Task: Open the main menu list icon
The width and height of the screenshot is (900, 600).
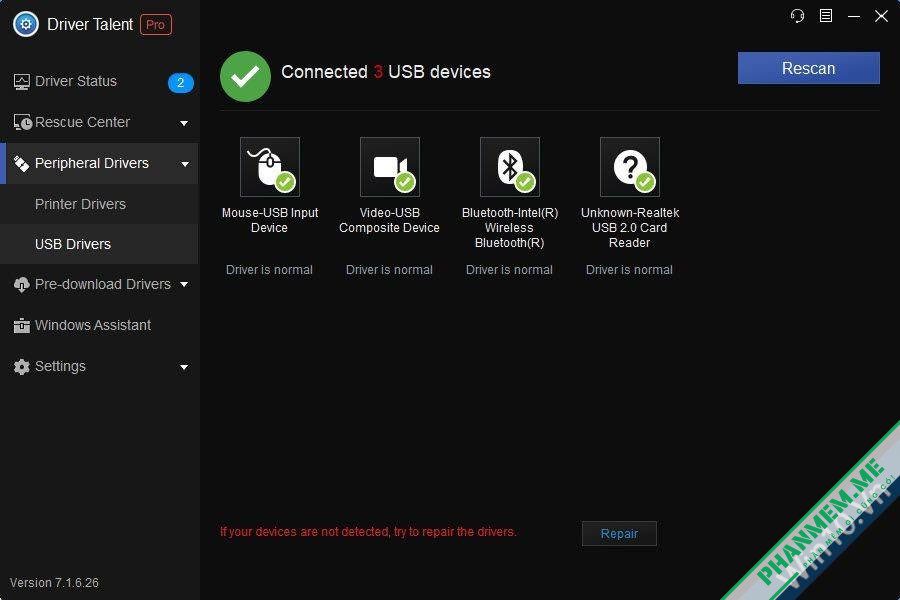Action: (x=826, y=16)
